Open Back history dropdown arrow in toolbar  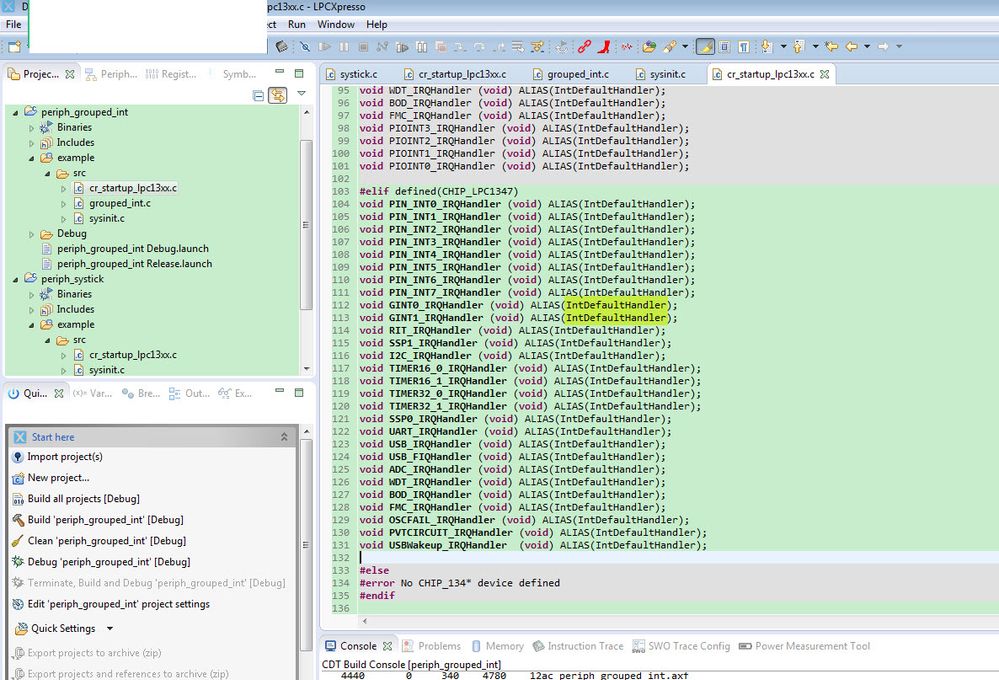pos(867,47)
